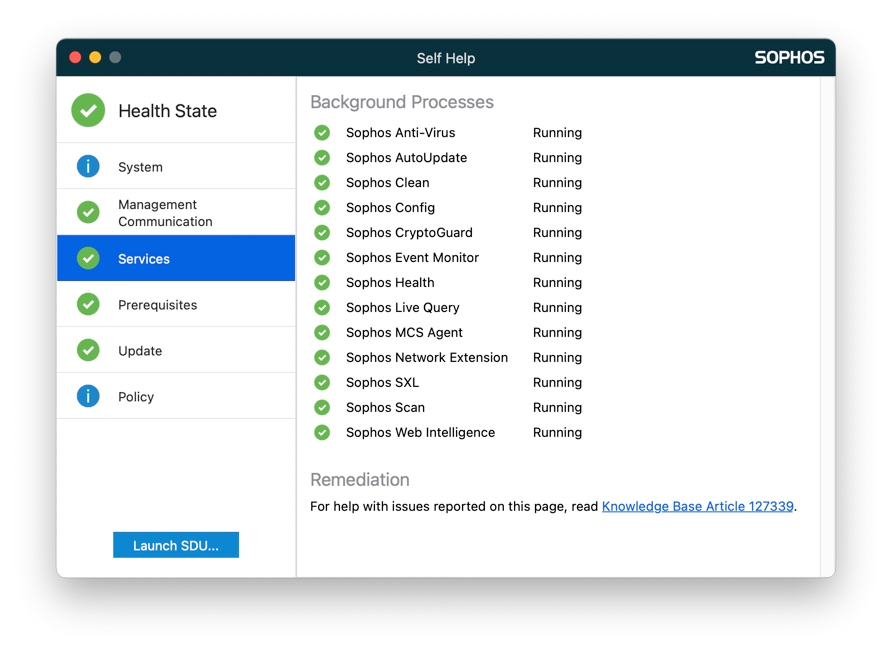Click the Health State green checkmark icon
Screen dimensions: 892x652
pyautogui.click(x=88, y=110)
